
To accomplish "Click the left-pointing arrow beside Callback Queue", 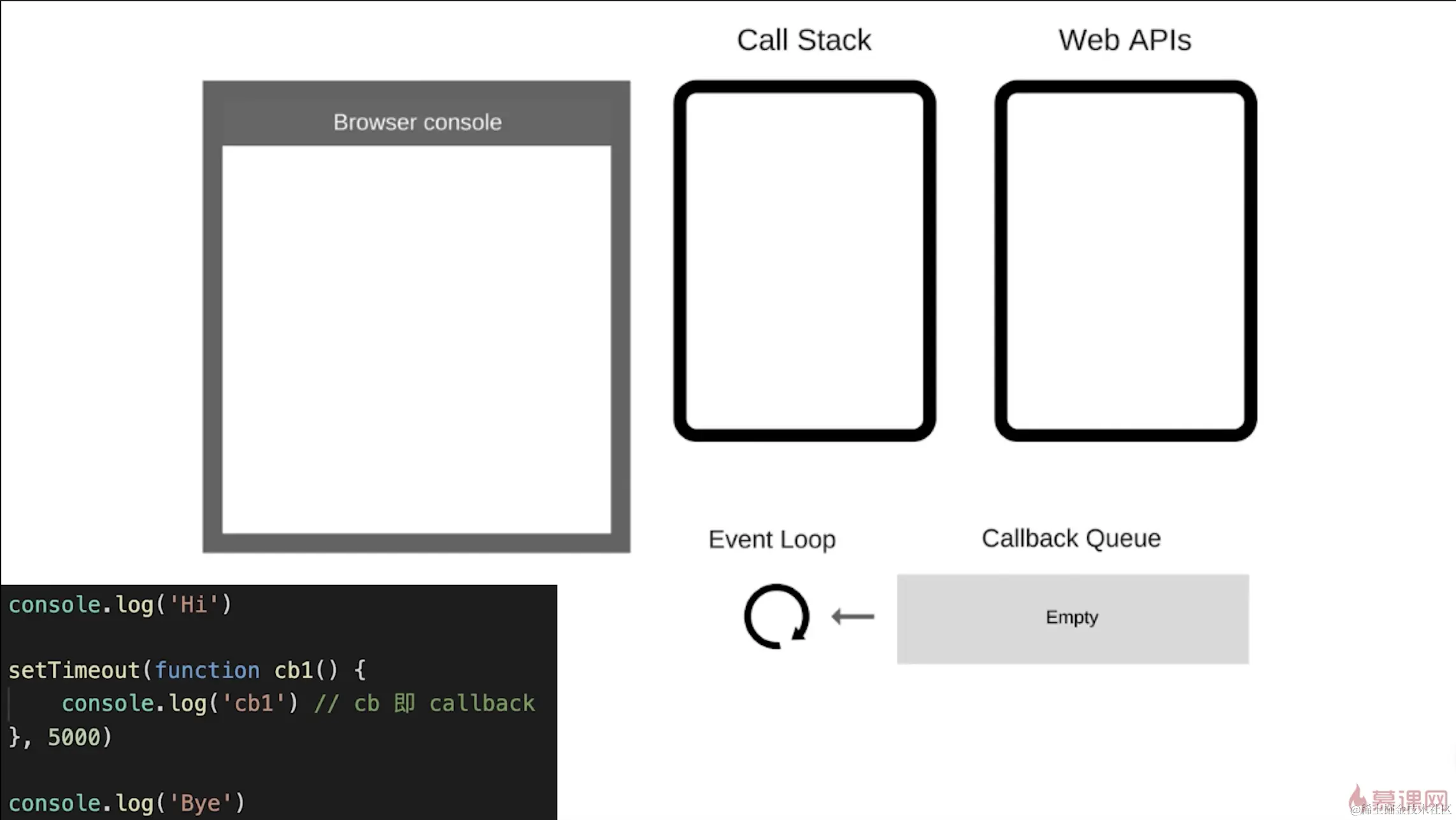I will (x=853, y=616).
